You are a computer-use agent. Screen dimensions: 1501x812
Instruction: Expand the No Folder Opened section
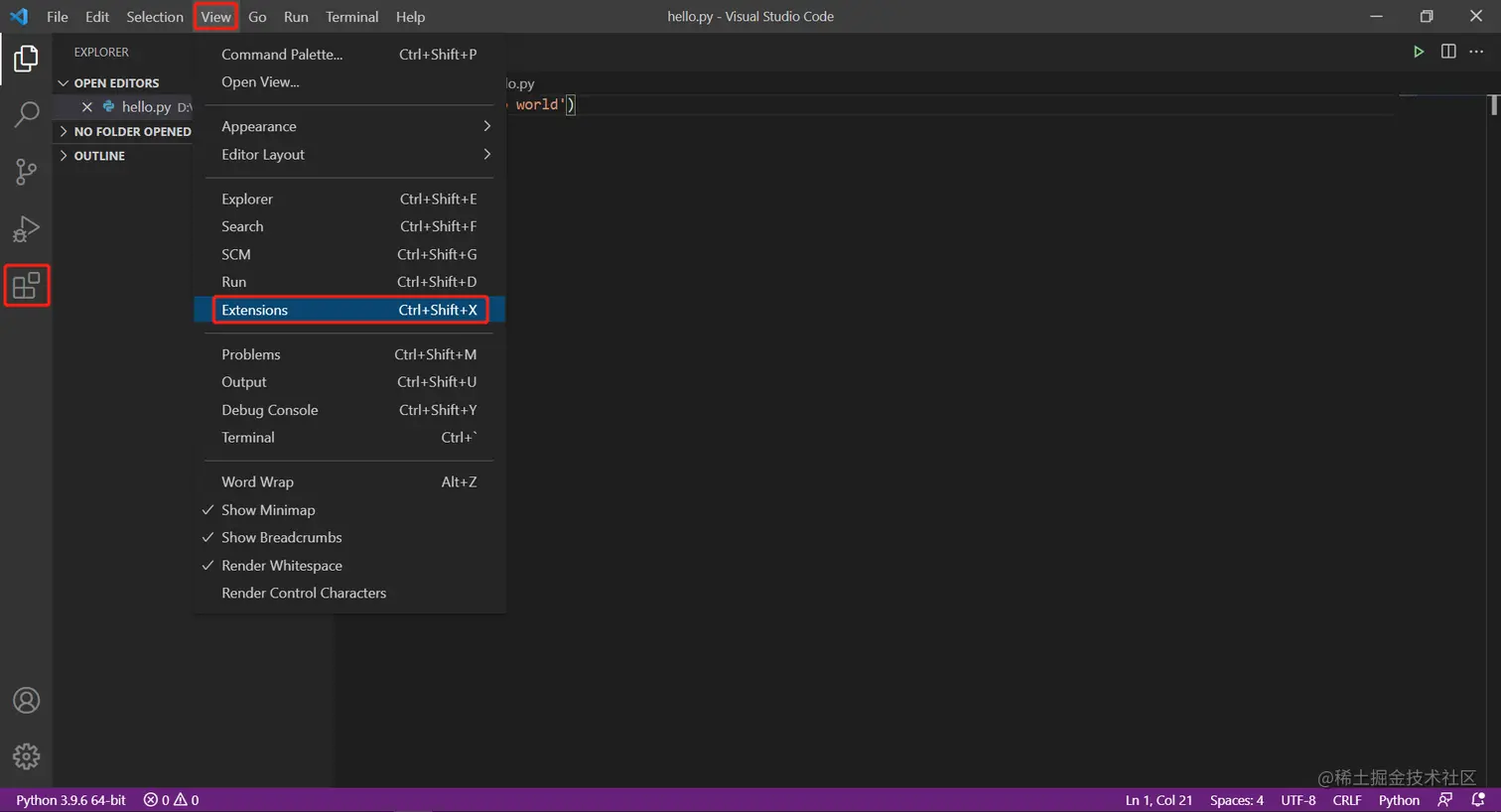coord(123,131)
